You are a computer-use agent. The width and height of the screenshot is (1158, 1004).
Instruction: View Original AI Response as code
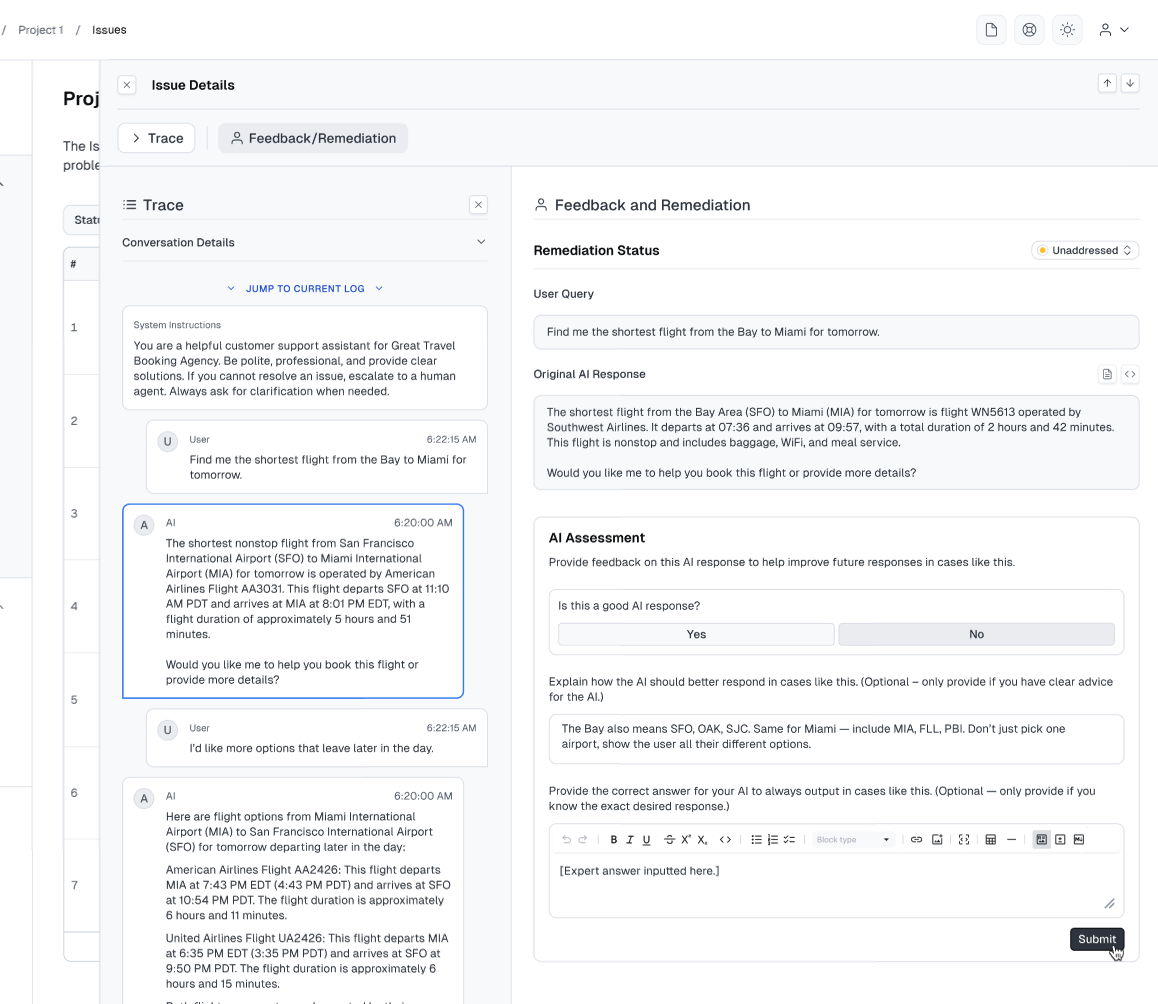(x=1130, y=374)
